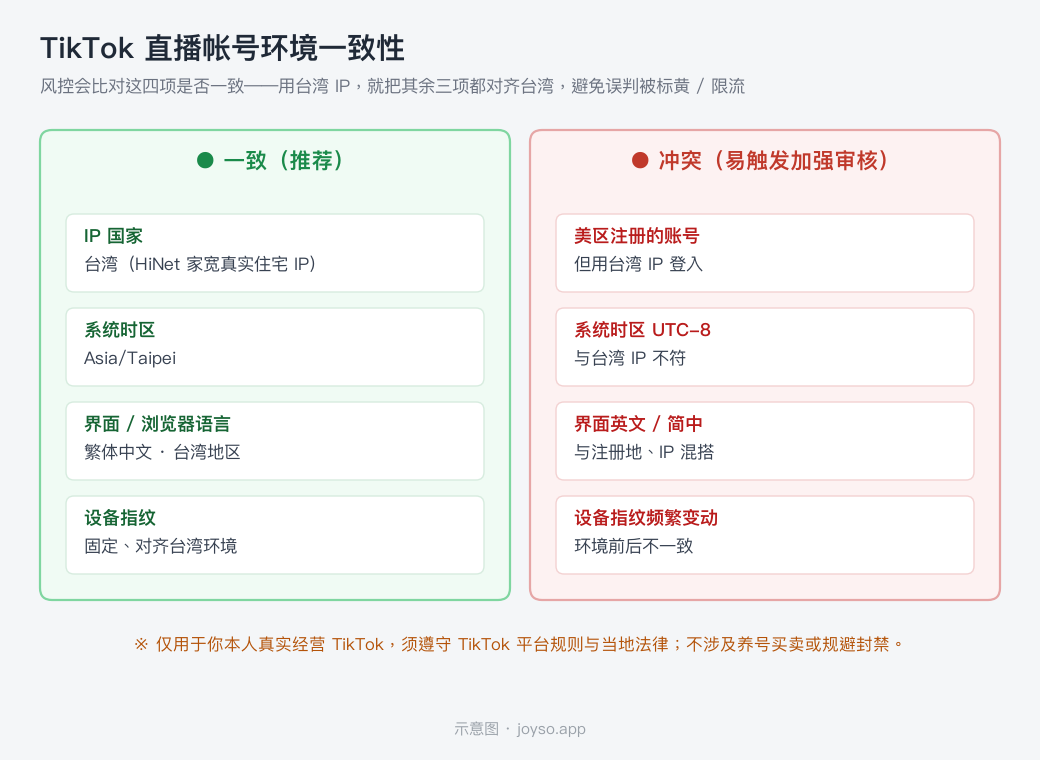This screenshot has width=1040, height=760.
Task: Click the title 'TikTok 直播帐号环境一致性'
Action: [x=222, y=48]
